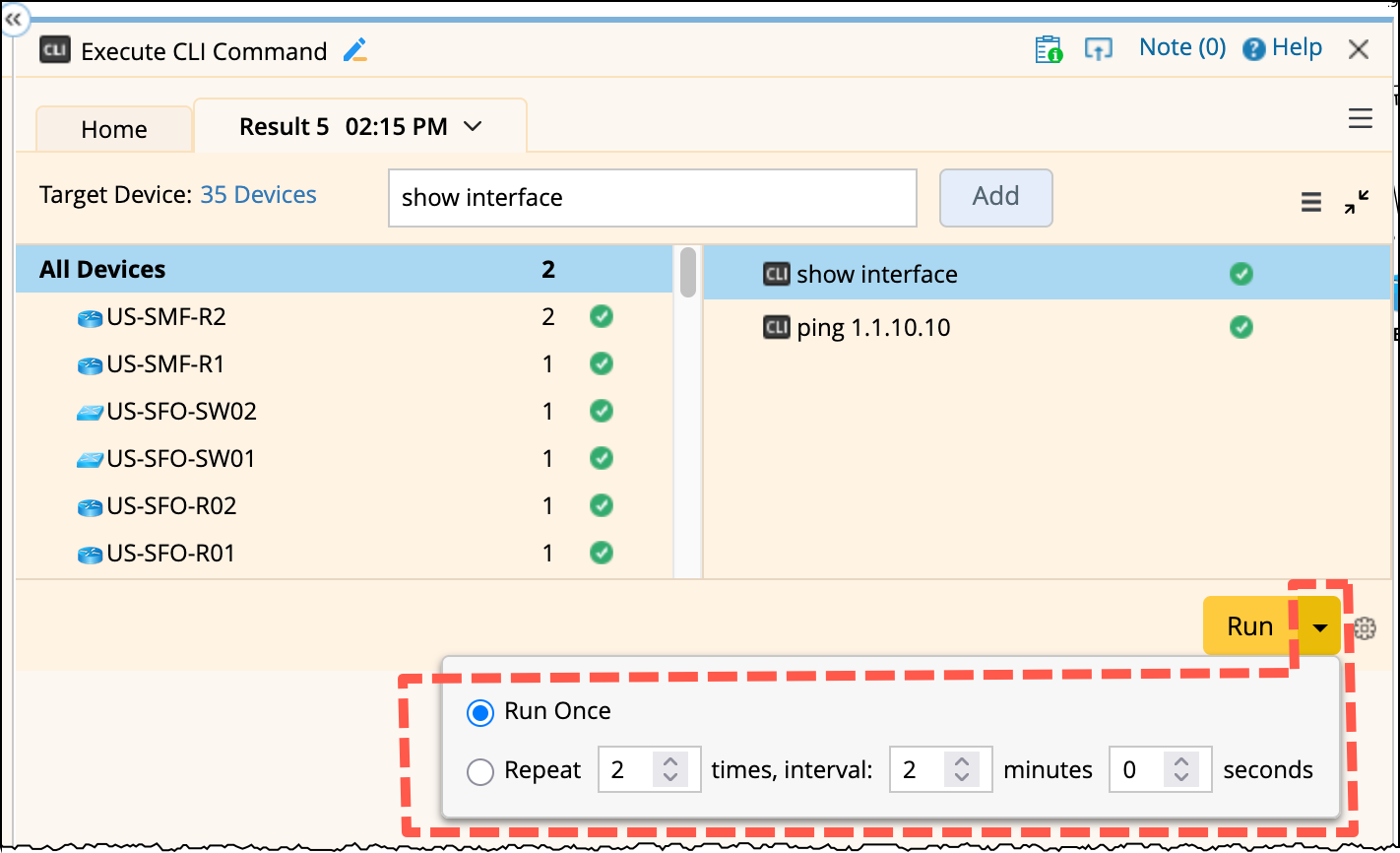Click the interval minutes number field
The height and width of the screenshot is (853, 1400).
click(x=940, y=770)
